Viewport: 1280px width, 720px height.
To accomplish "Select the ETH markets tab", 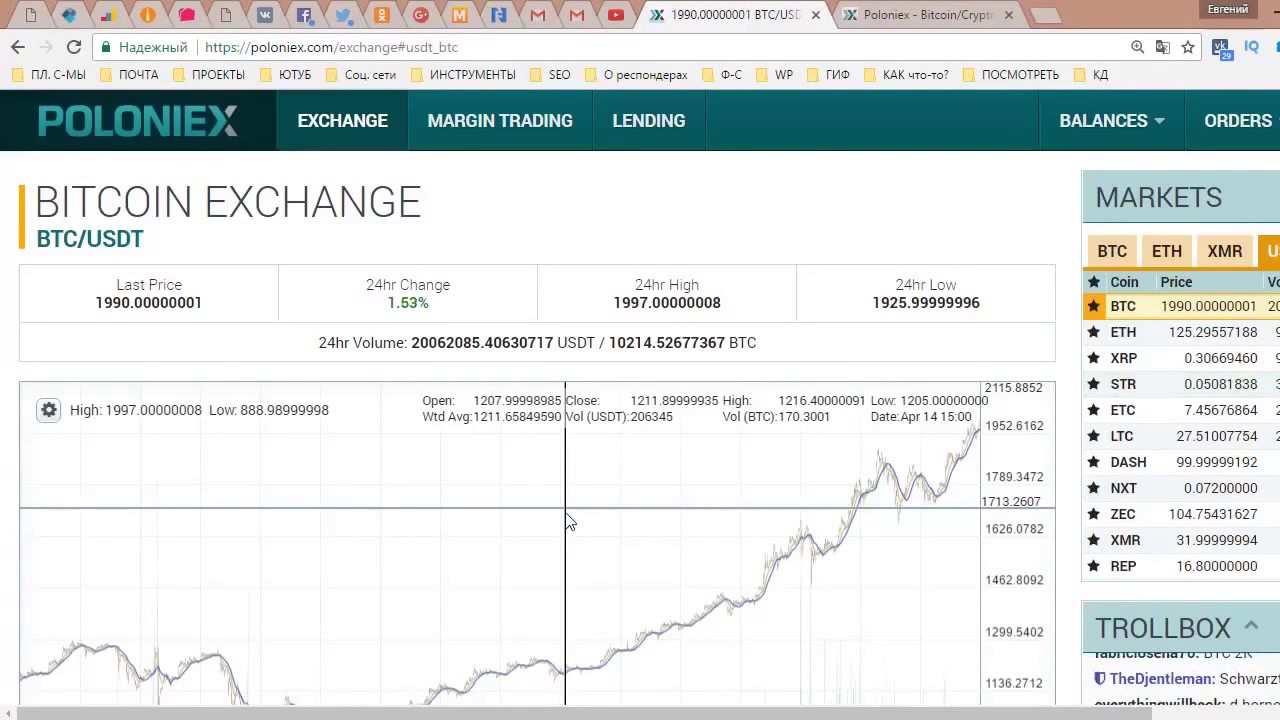I will click(1167, 251).
